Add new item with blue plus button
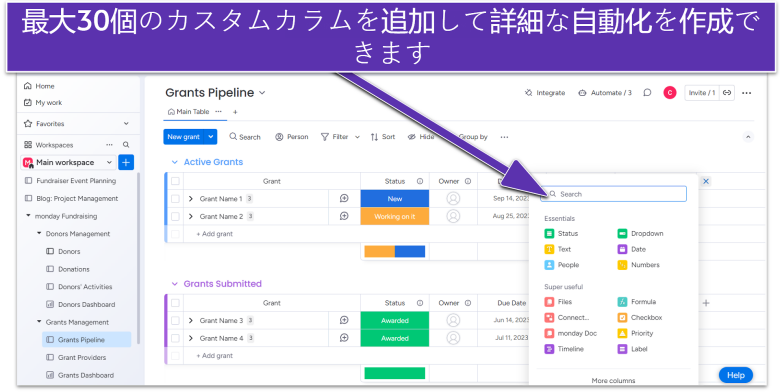Screen dimensions: 780x392 pos(126,162)
